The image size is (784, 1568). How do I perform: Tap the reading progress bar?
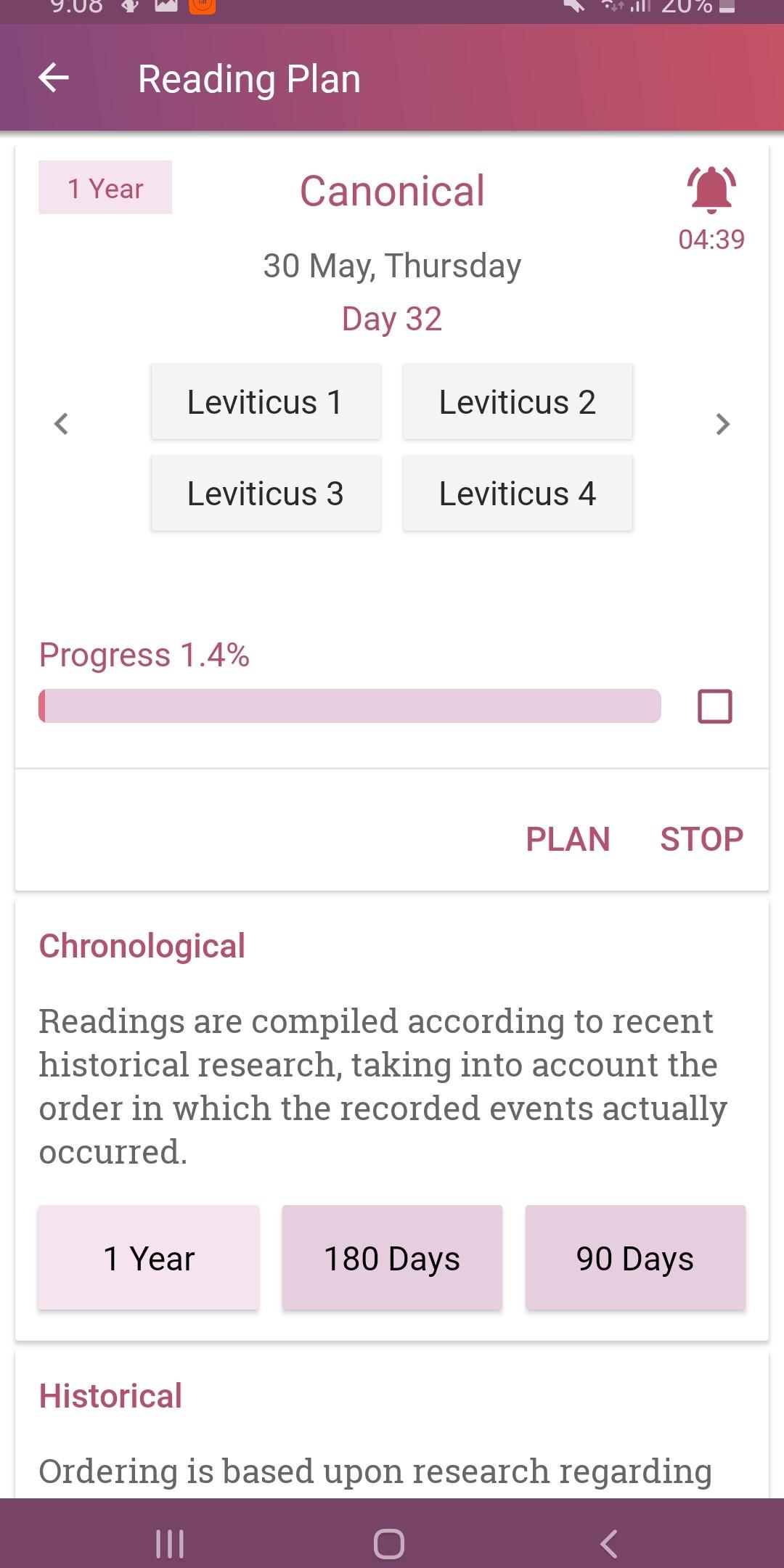click(350, 706)
